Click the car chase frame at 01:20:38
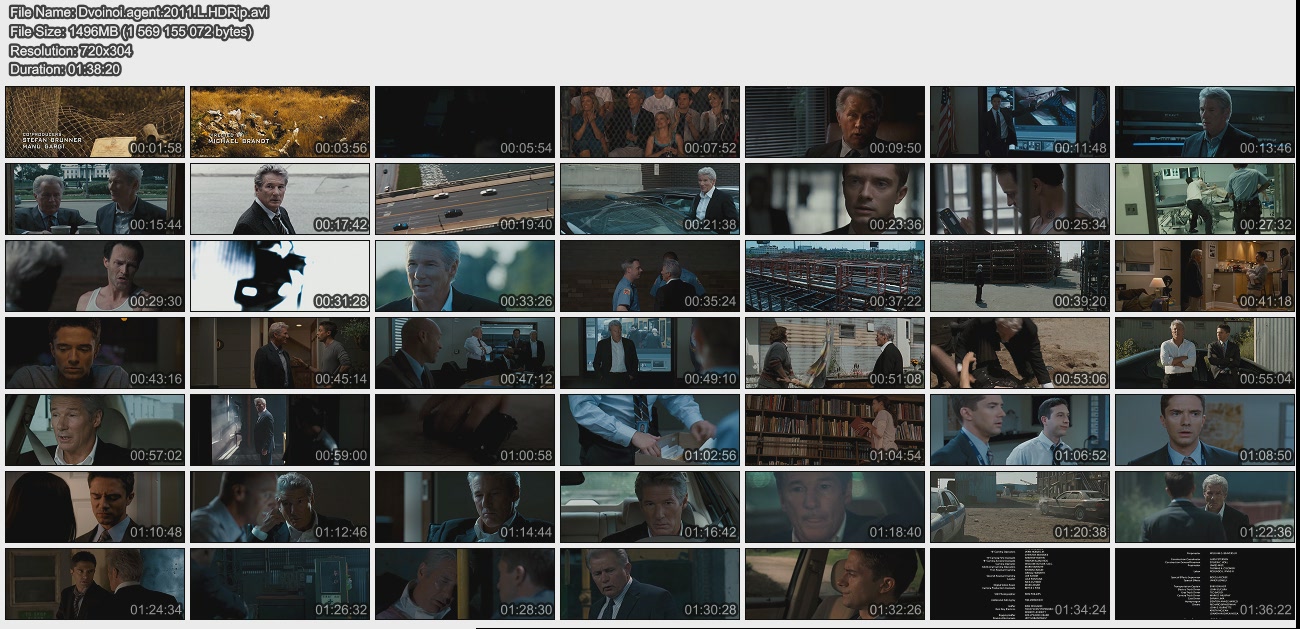 [x=1020, y=507]
